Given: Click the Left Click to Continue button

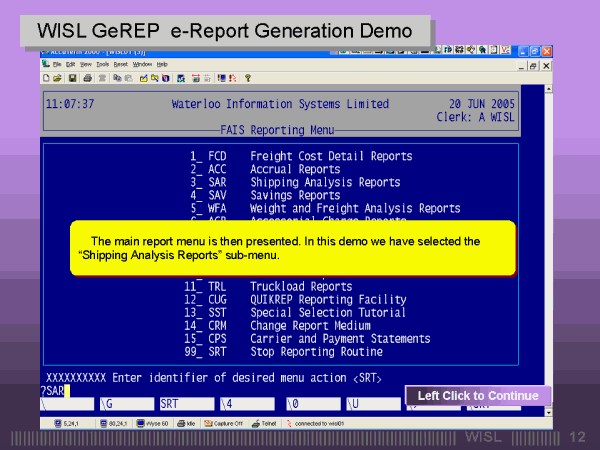Looking at the screenshot, I should coord(478,396).
